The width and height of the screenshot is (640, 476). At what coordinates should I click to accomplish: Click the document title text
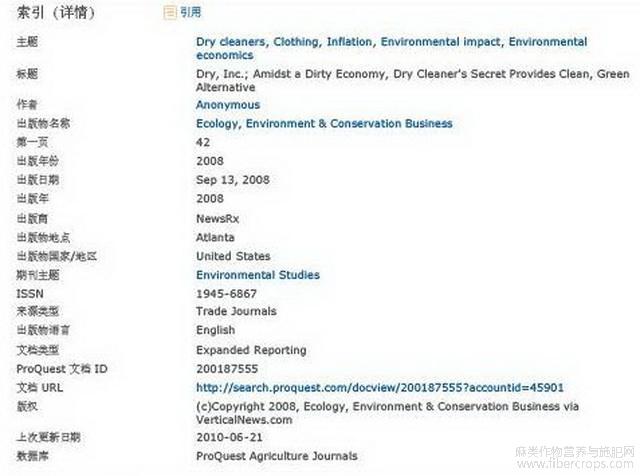tap(413, 80)
